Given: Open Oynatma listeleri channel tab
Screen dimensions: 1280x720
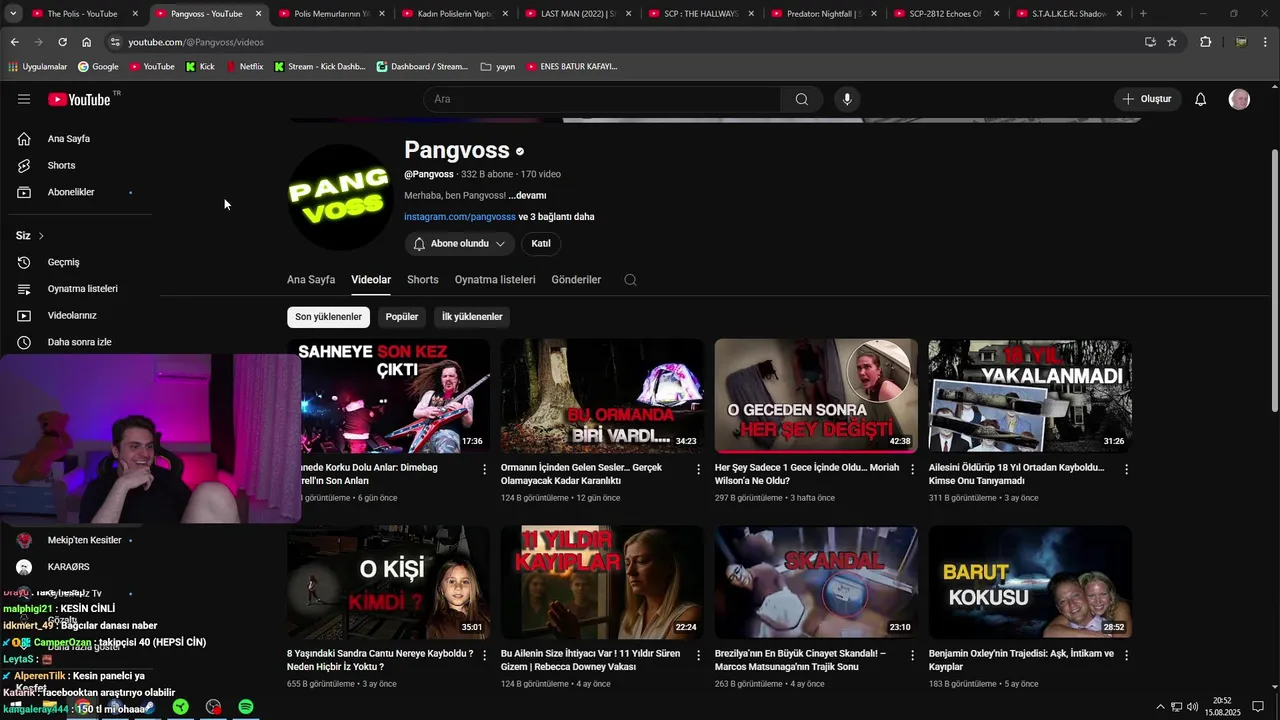Looking at the screenshot, I should coord(495,280).
